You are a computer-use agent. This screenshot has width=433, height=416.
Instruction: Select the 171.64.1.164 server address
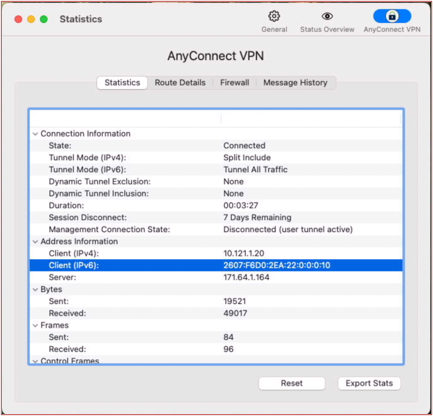click(x=246, y=278)
